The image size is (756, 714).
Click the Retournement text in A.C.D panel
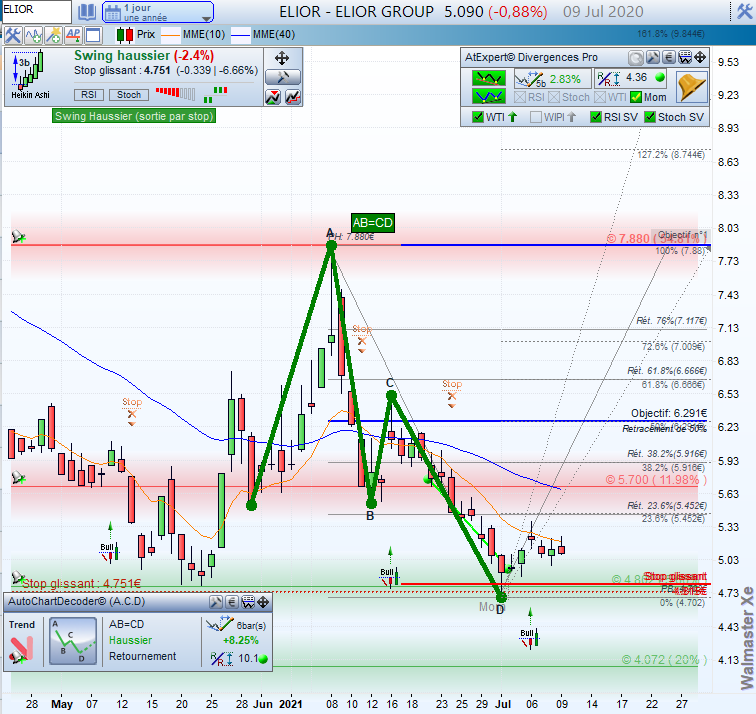click(x=142, y=656)
